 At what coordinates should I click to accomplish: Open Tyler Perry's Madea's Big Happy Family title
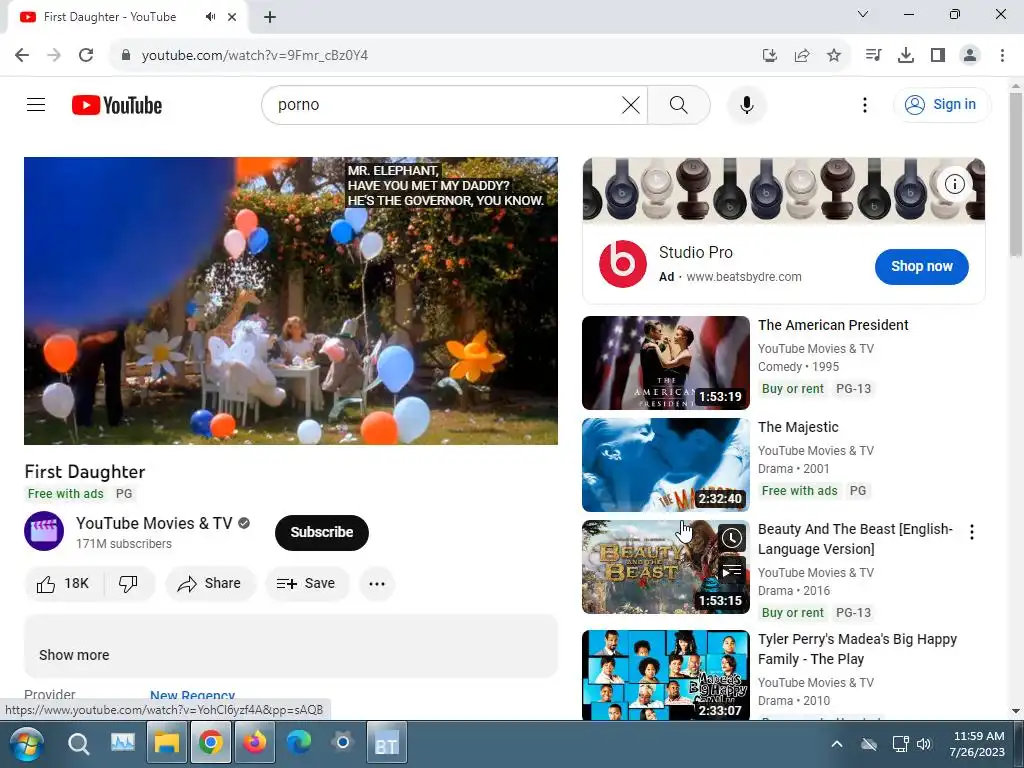(857, 648)
